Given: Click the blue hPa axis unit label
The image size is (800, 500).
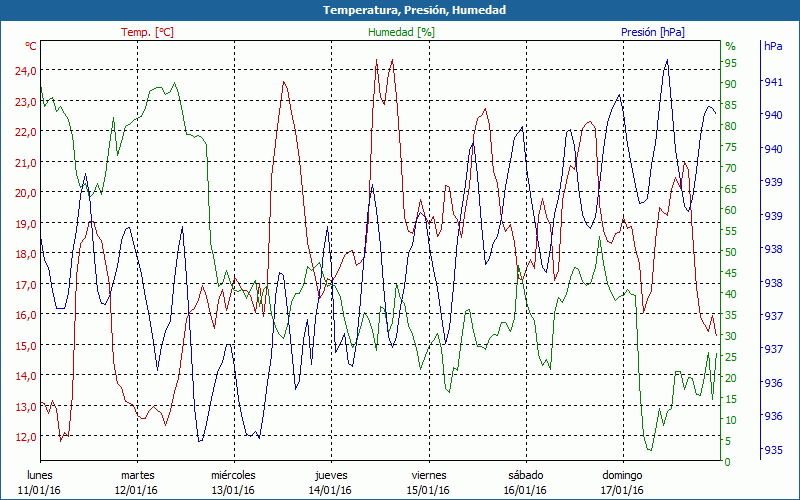Looking at the screenshot, I should (x=773, y=46).
